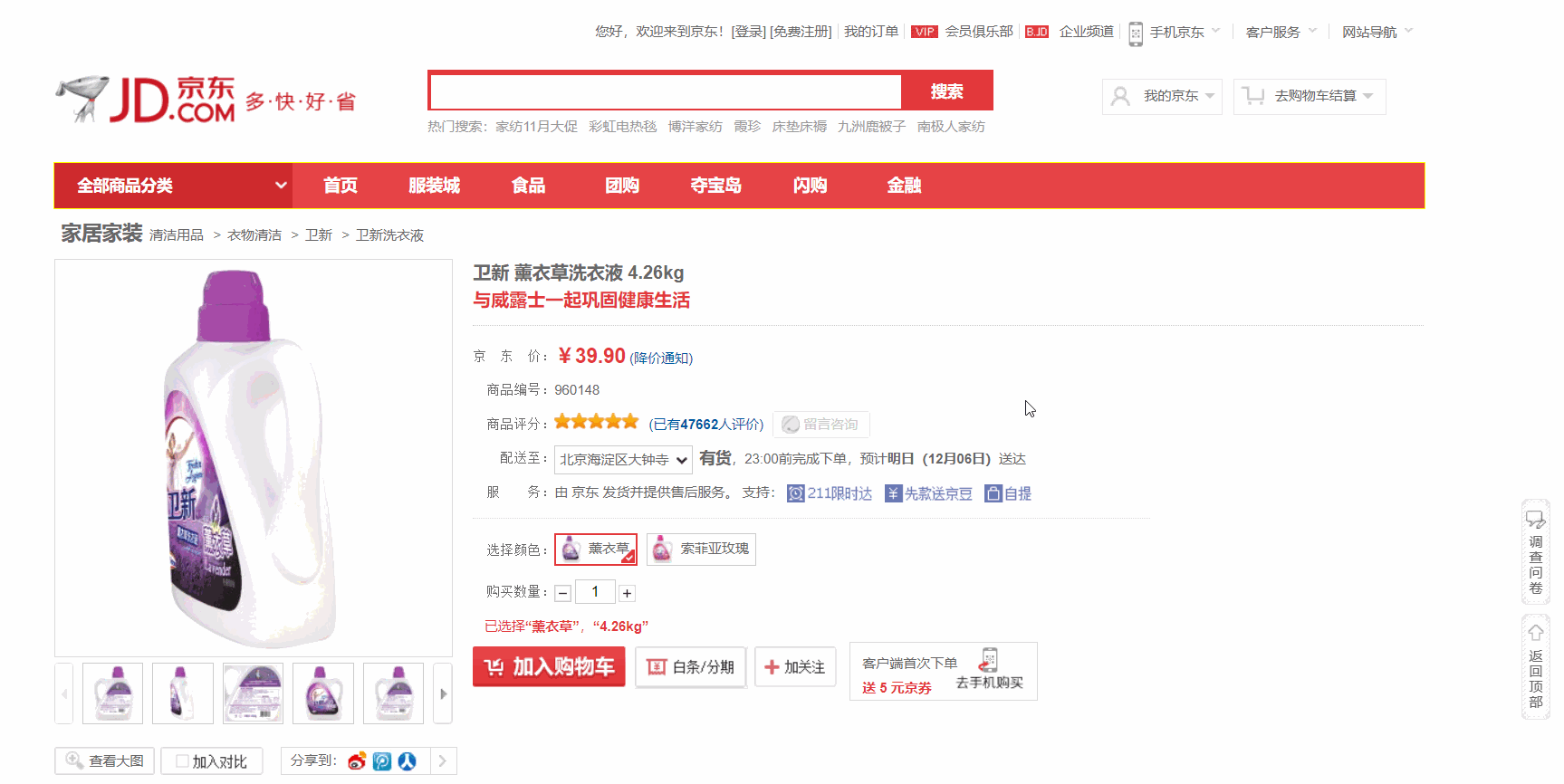Image resolution: width=1564 pixels, height=784 pixels.
Task: Share to Tencent Weibo icon
Action: click(x=382, y=761)
